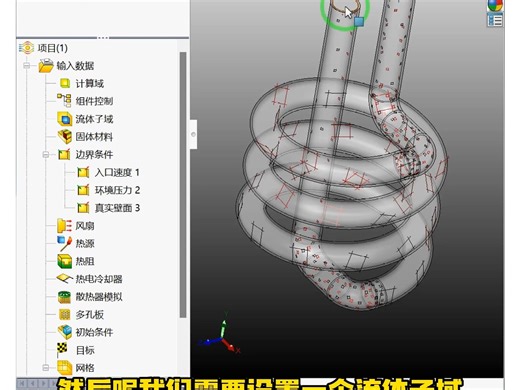Select the 目标 tree item
This screenshot has height=390, width=520.
[85, 350]
